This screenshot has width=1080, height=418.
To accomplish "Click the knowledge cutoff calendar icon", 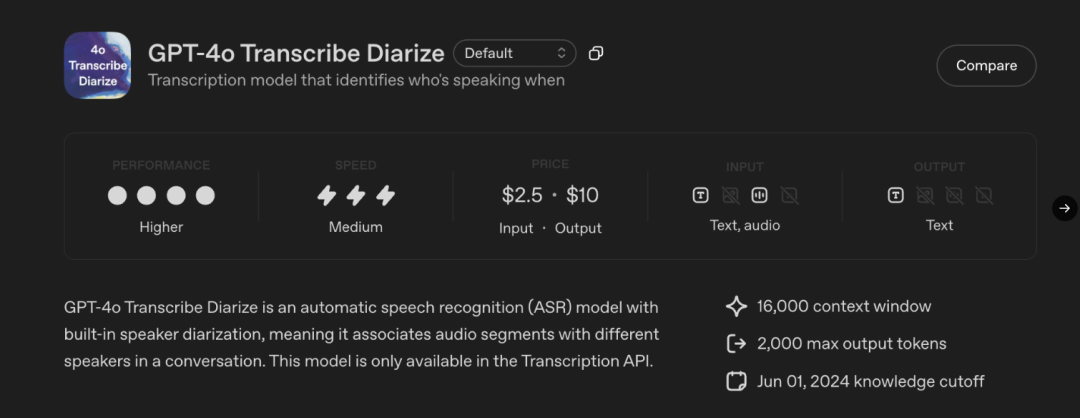I will point(736,381).
